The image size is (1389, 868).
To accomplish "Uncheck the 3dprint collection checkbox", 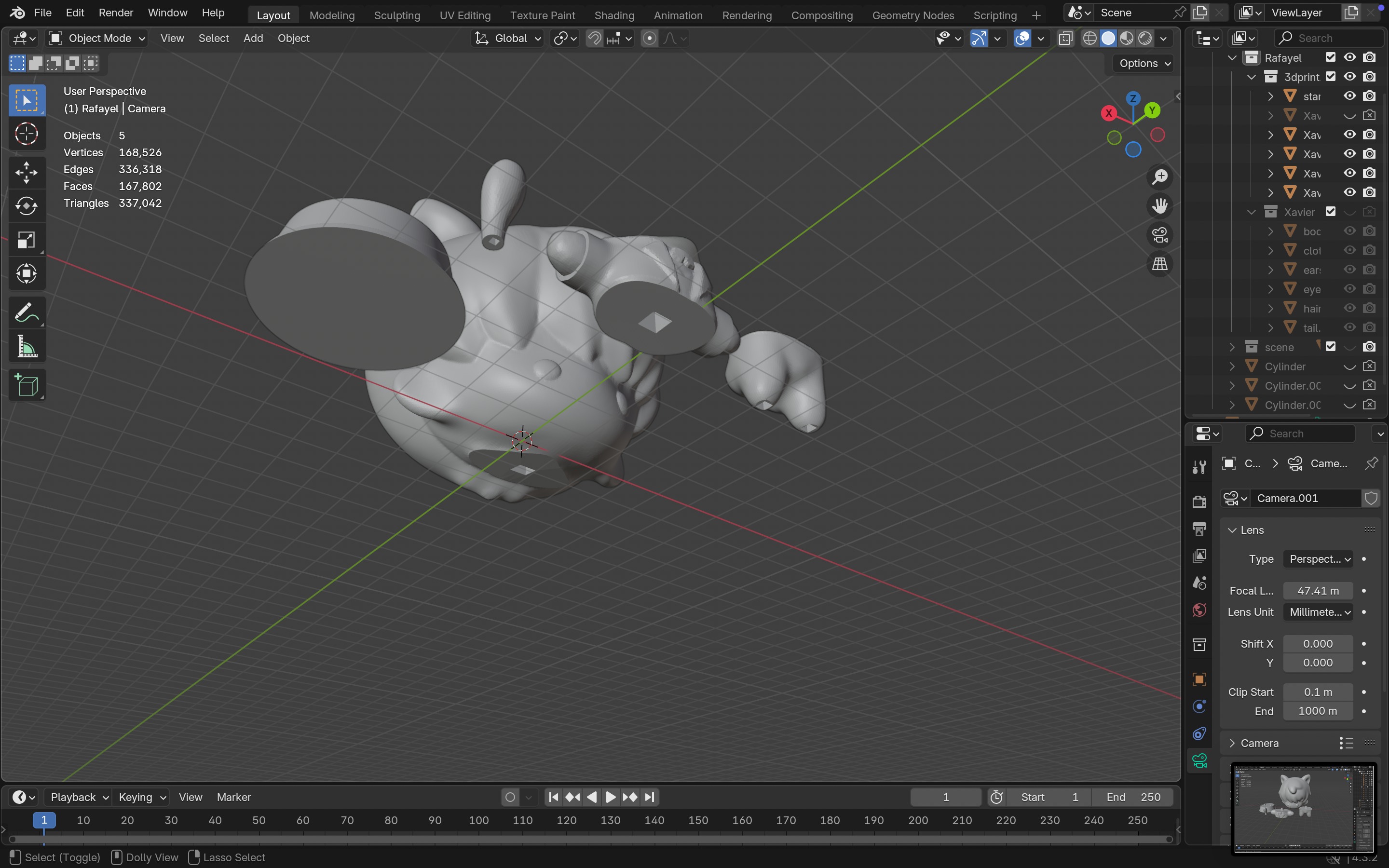I will [x=1331, y=76].
